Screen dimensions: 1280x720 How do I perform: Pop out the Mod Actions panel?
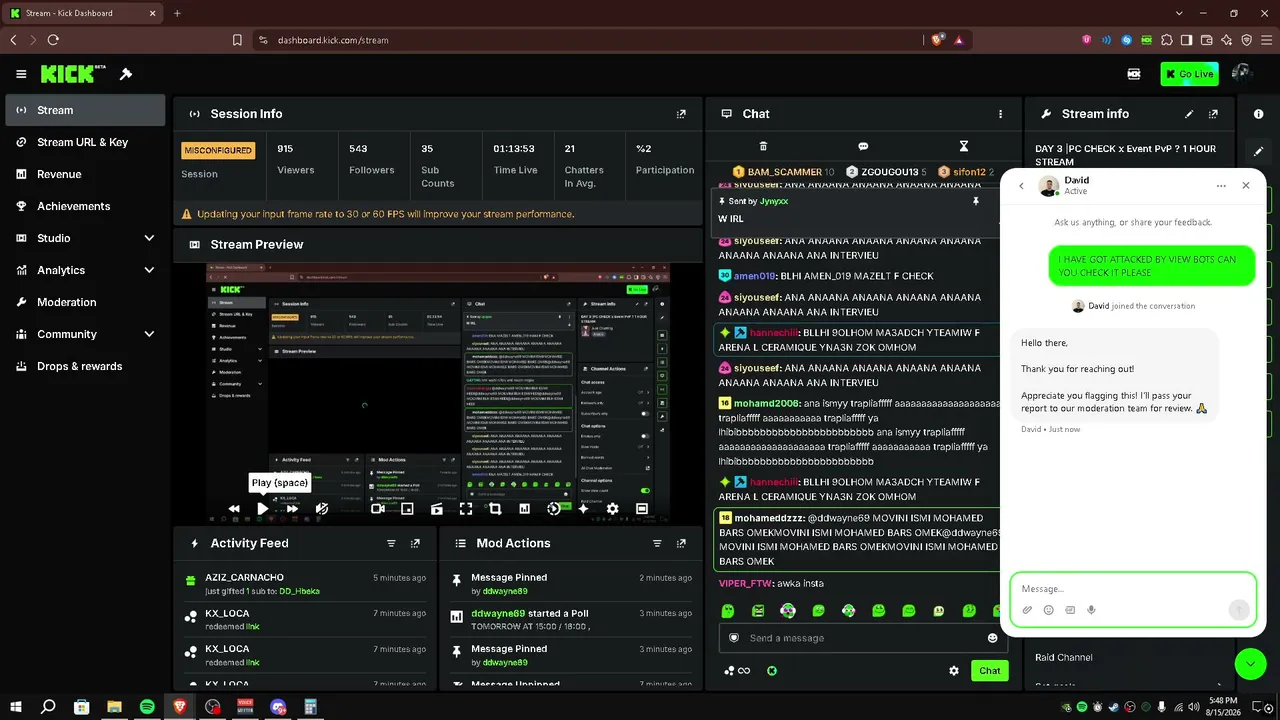tap(681, 543)
